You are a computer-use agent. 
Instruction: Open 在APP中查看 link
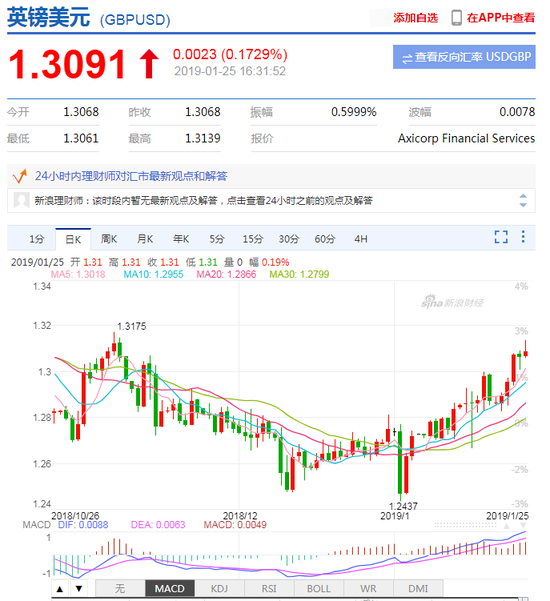coord(501,18)
